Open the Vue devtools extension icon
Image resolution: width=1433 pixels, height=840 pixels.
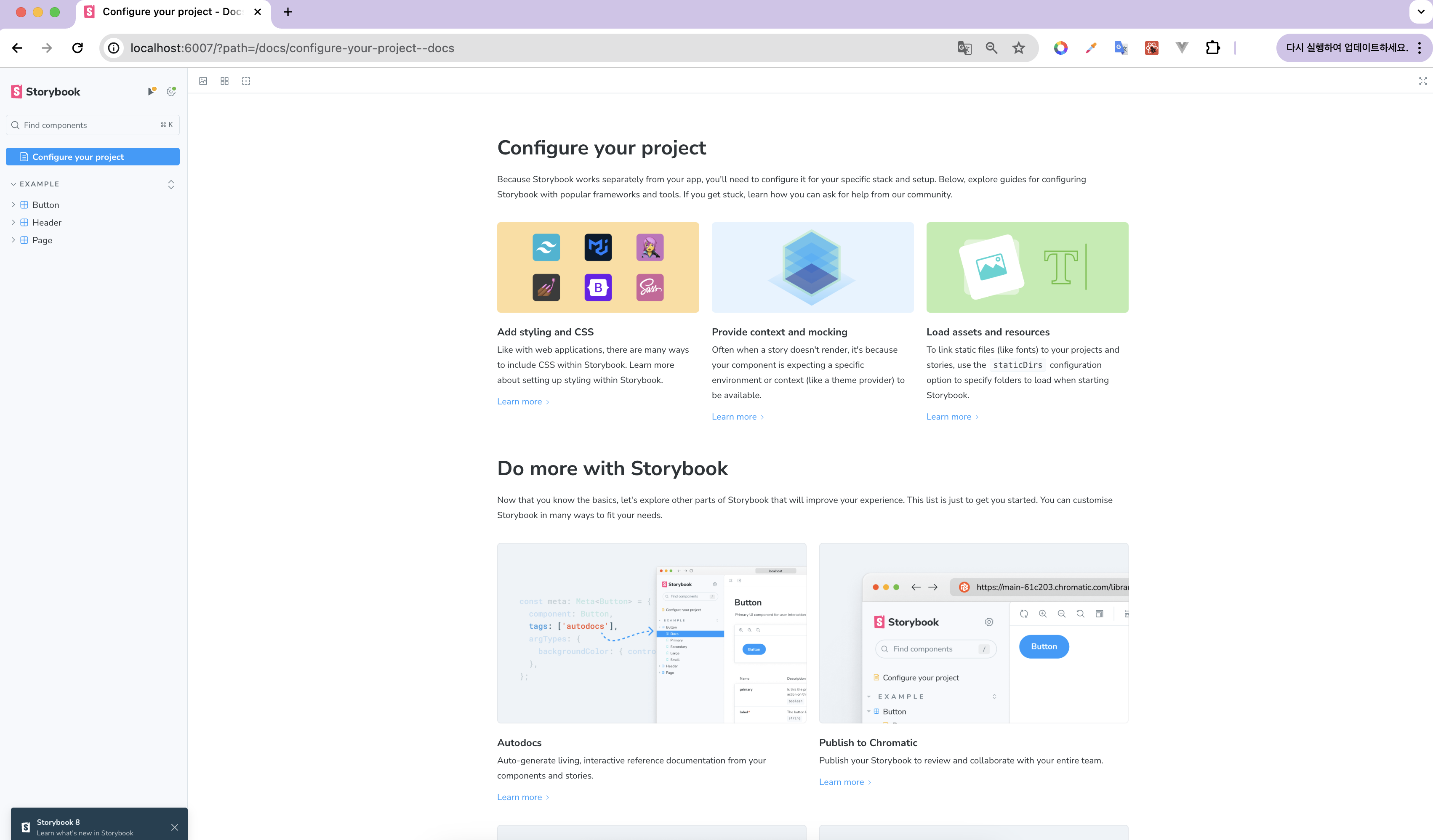click(x=1182, y=48)
